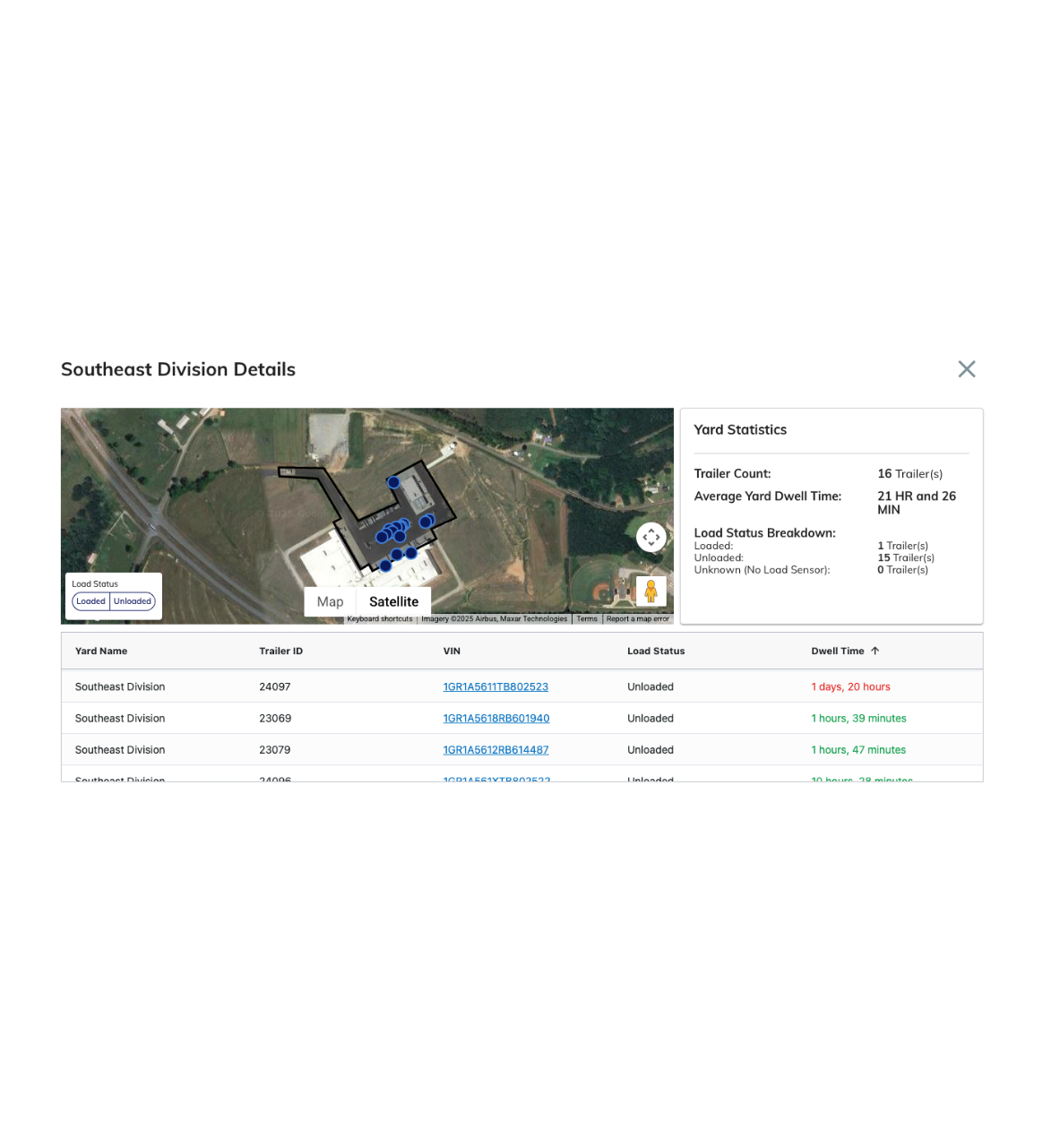Toggle the Loaded load status filter
This screenshot has height=1148, width=1051.
[x=90, y=601]
